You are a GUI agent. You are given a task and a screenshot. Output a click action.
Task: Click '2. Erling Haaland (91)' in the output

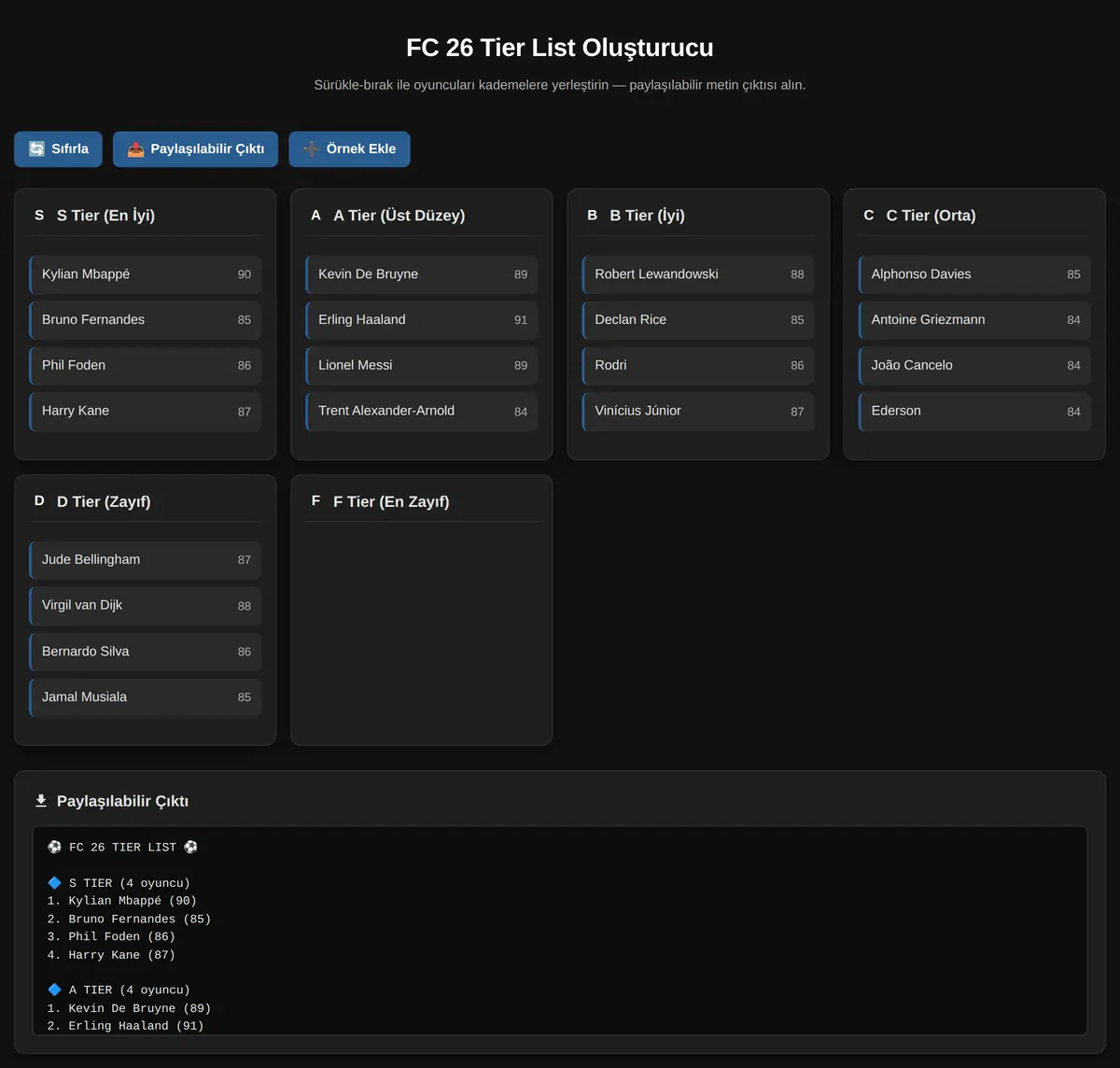[x=125, y=1026]
